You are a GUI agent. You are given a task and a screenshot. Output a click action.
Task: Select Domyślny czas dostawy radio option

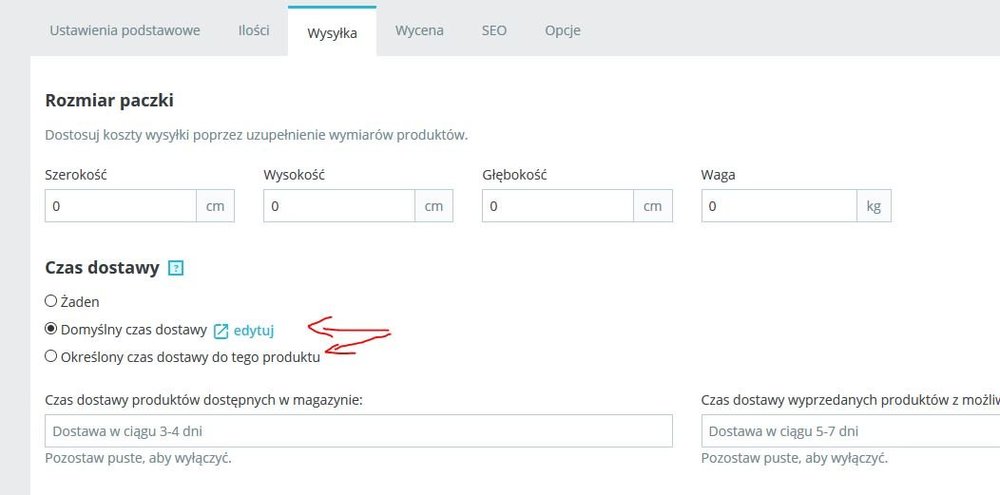pos(51,329)
